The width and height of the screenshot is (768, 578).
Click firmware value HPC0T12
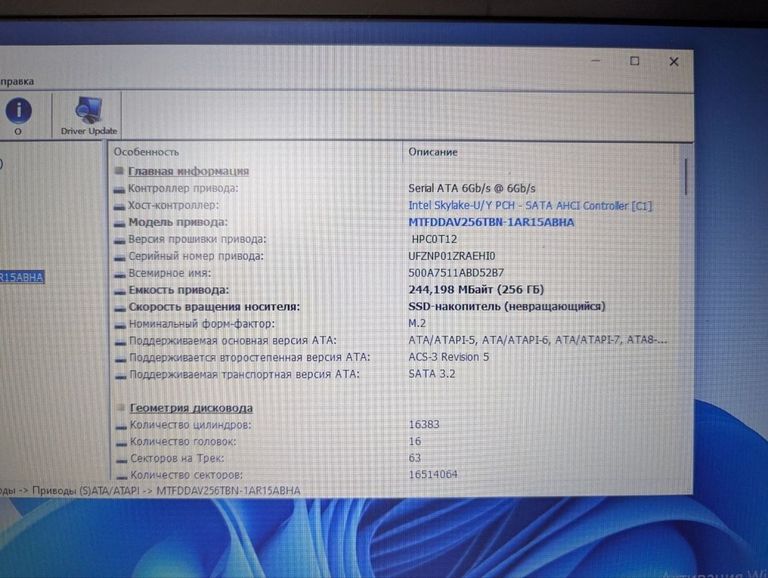(x=434, y=239)
